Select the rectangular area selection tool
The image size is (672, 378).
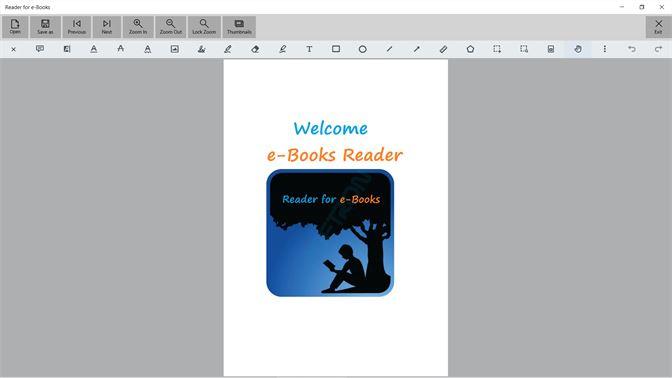coord(497,49)
